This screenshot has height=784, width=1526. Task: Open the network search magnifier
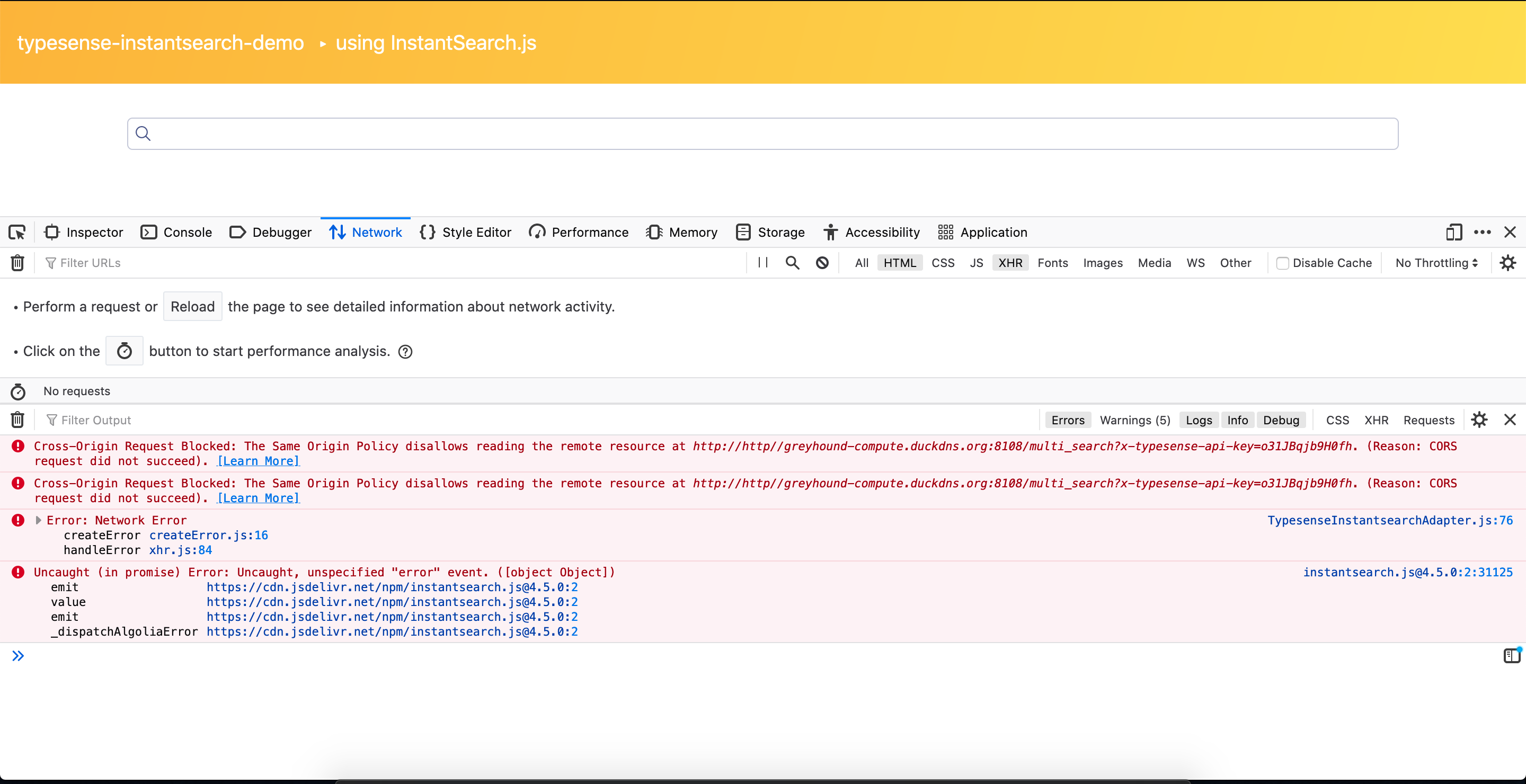pos(792,263)
